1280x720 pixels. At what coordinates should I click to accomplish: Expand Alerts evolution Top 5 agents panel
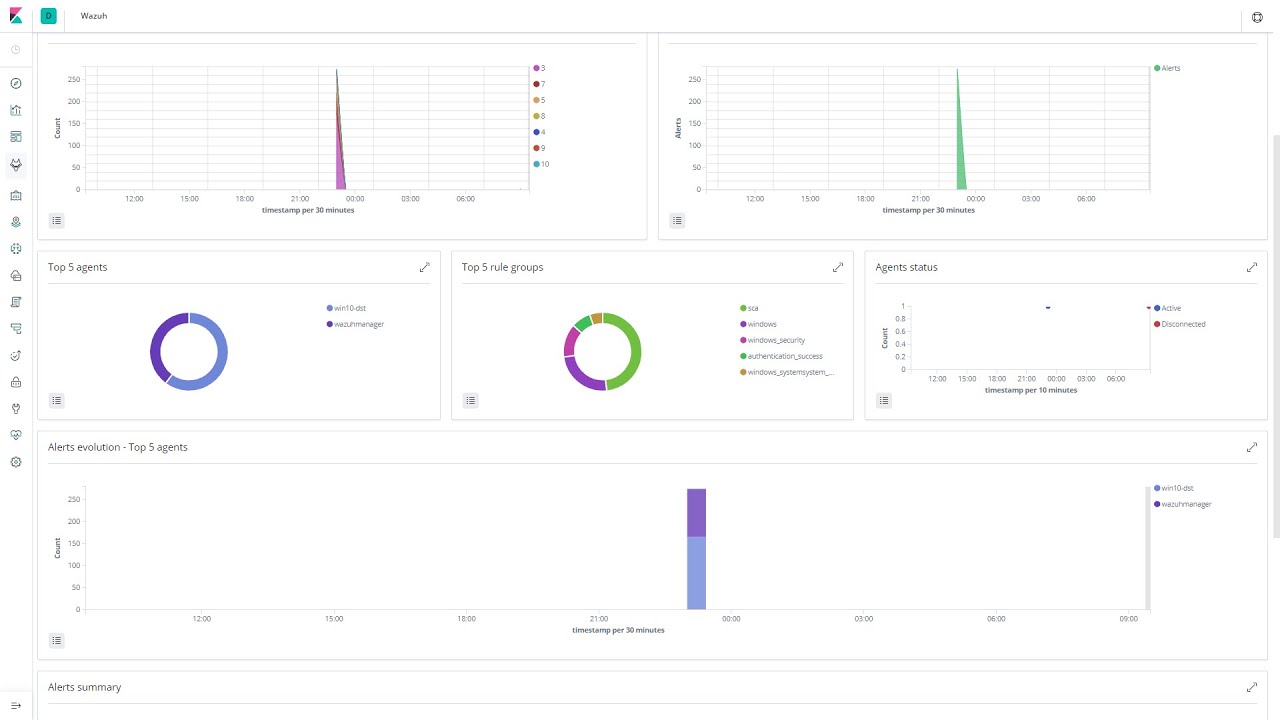pos(1251,447)
